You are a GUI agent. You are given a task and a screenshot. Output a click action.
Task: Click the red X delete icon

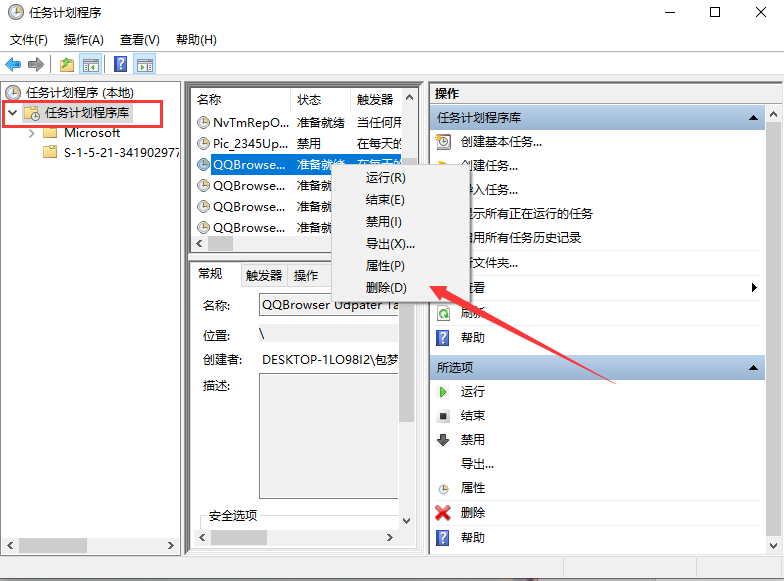point(443,513)
